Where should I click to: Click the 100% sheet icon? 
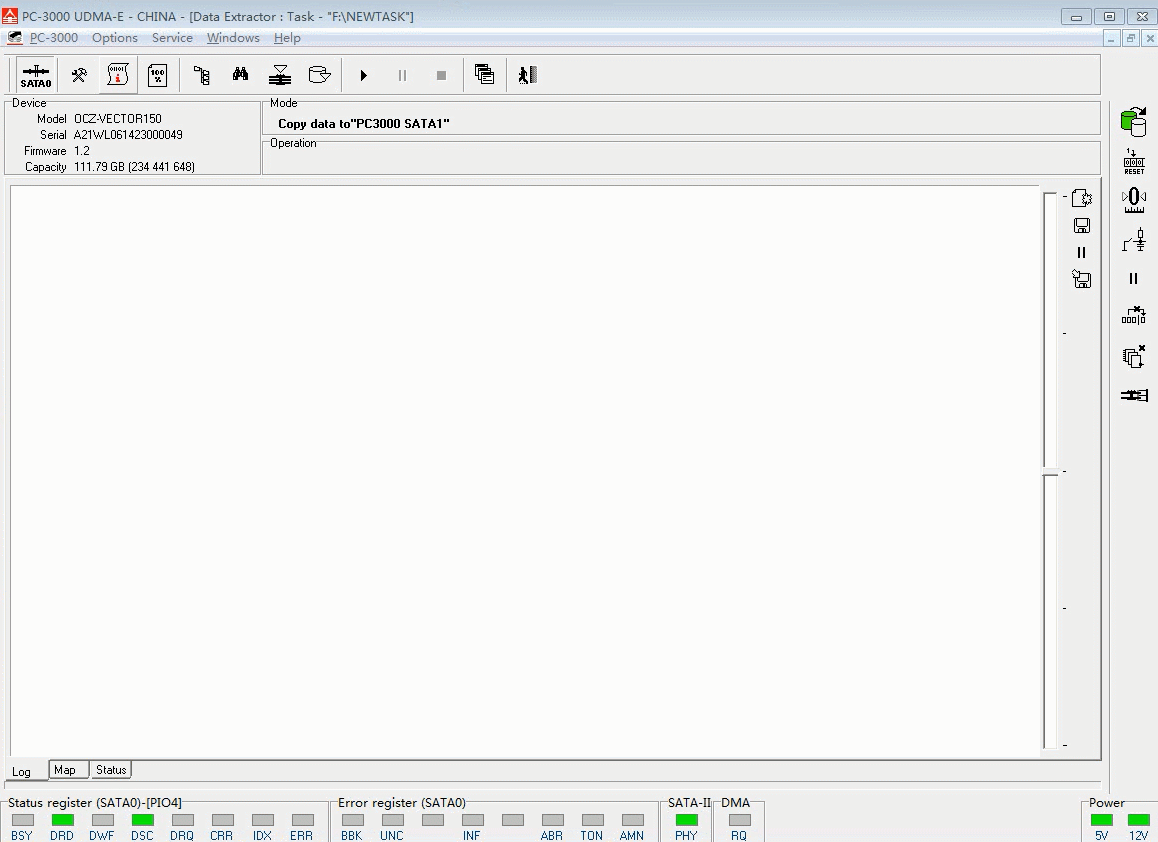[157, 75]
